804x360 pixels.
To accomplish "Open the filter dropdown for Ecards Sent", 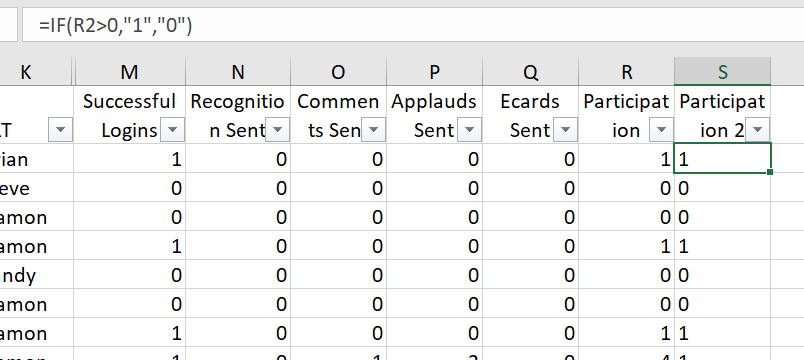I will click(566, 130).
